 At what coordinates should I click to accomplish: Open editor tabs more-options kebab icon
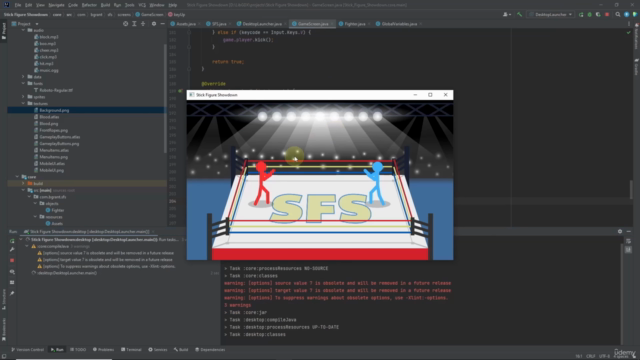point(629,24)
